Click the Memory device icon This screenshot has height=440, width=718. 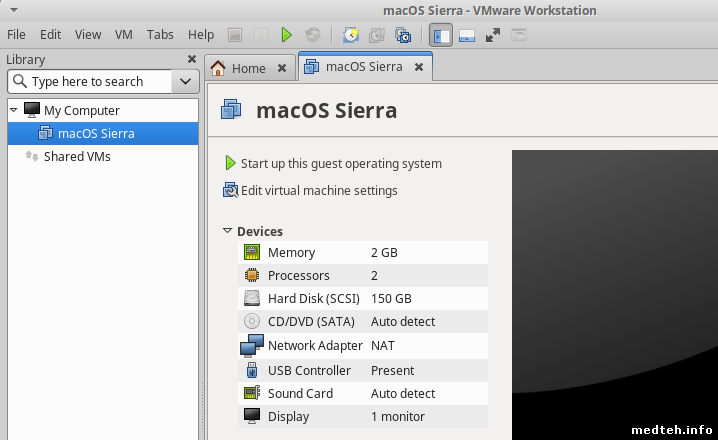tap(252, 252)
